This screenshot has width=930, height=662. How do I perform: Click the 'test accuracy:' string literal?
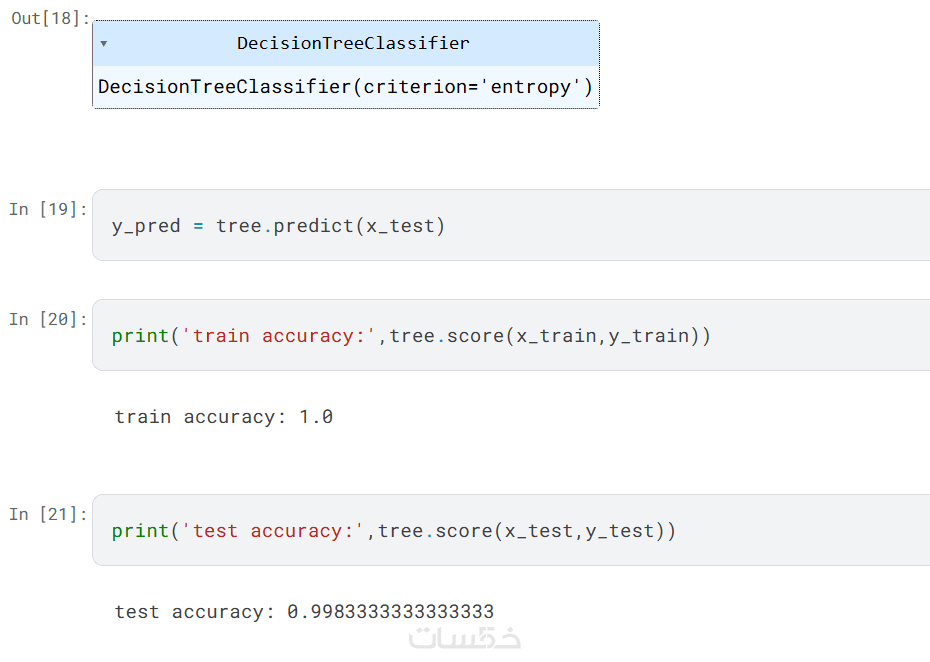pos(272,531)
